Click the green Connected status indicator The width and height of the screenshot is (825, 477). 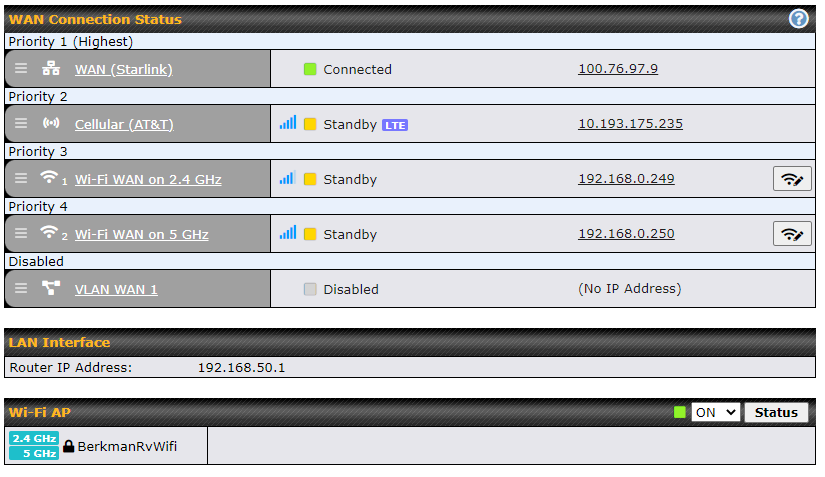[x=310, y=69]
